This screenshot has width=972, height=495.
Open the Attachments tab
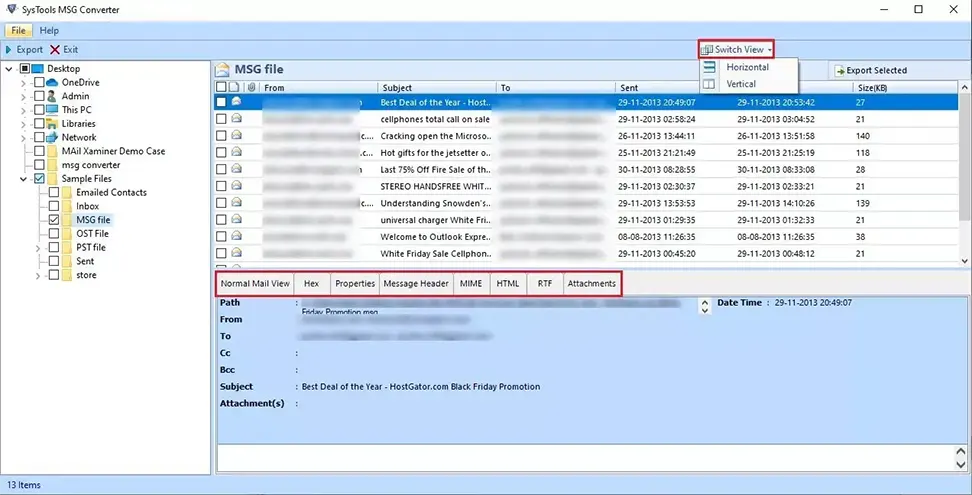pos(591,283)
